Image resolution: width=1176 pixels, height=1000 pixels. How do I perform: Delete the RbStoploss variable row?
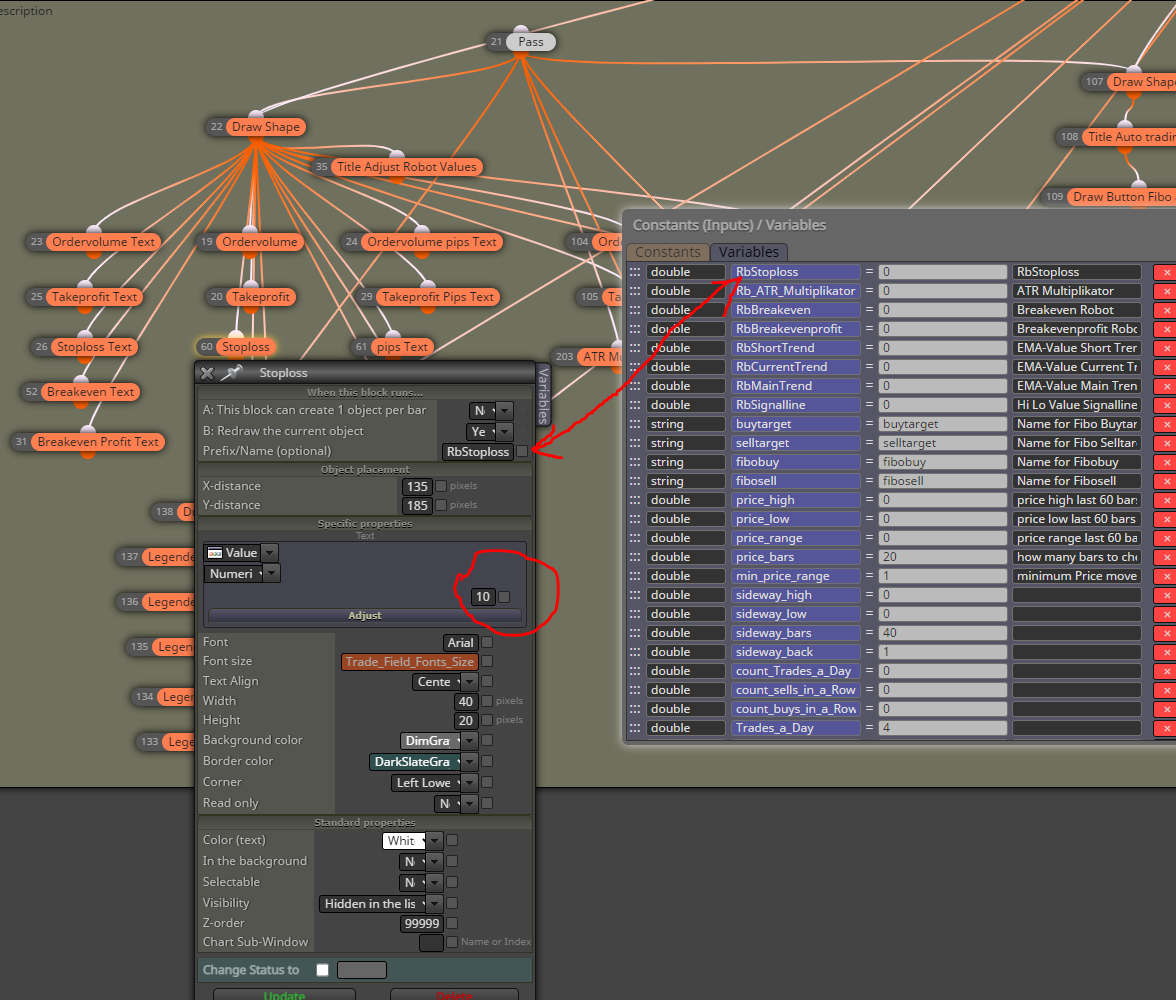point(1166,272)
